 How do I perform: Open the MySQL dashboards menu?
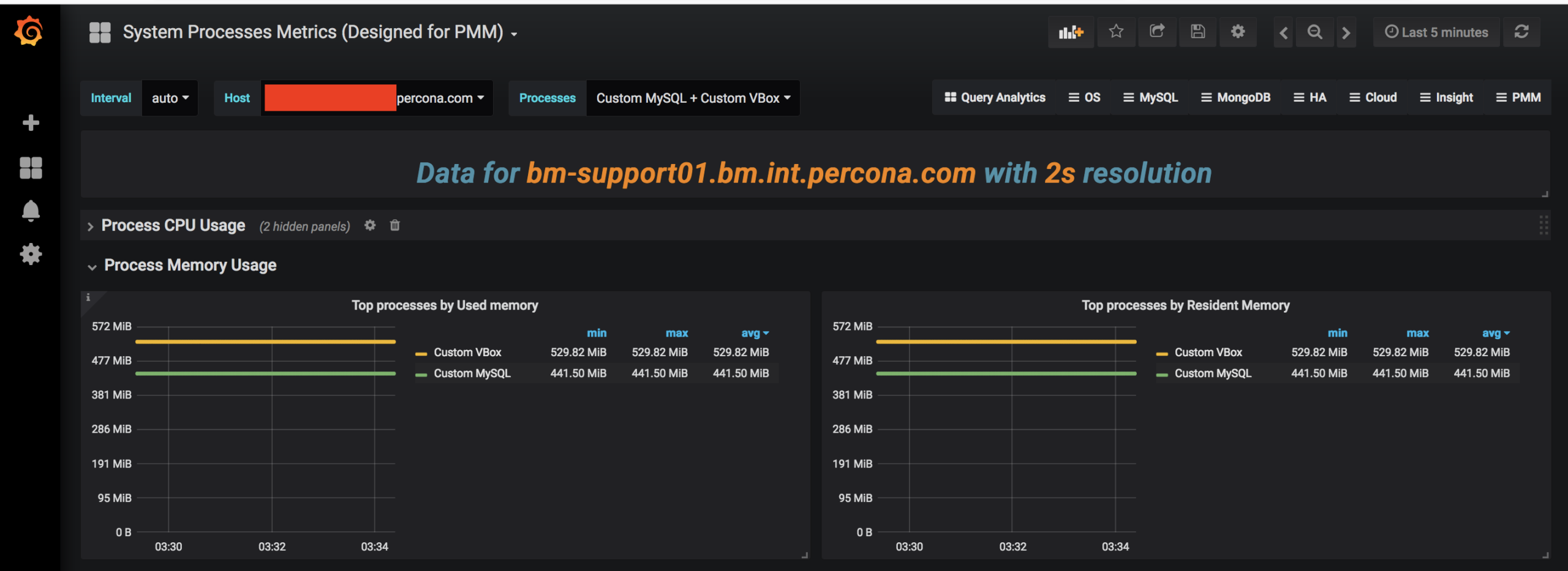[x=1150, y=98]
